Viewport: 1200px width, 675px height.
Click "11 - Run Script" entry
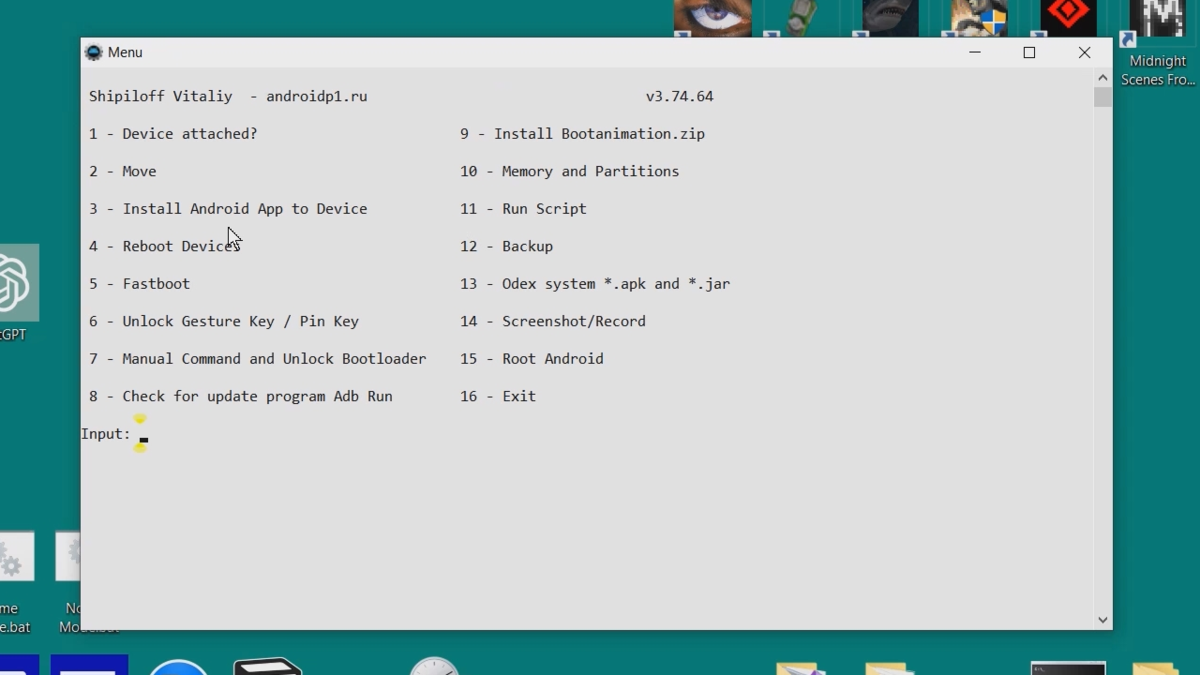coord(524,209)
